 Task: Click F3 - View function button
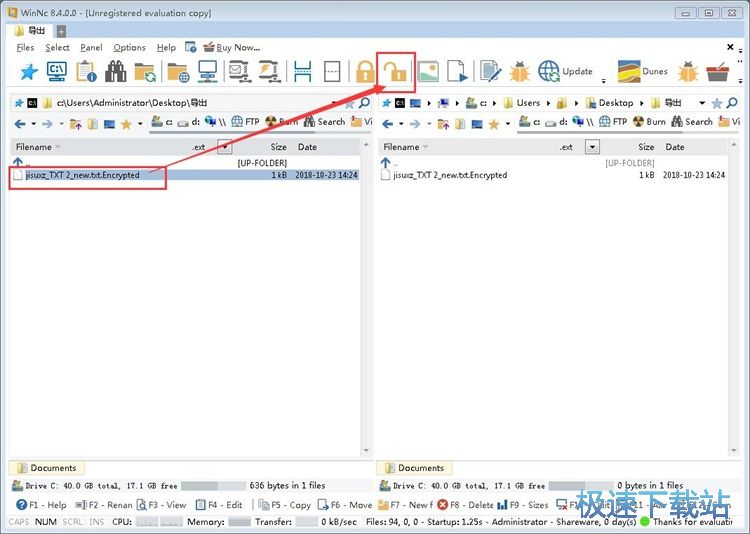162,505
